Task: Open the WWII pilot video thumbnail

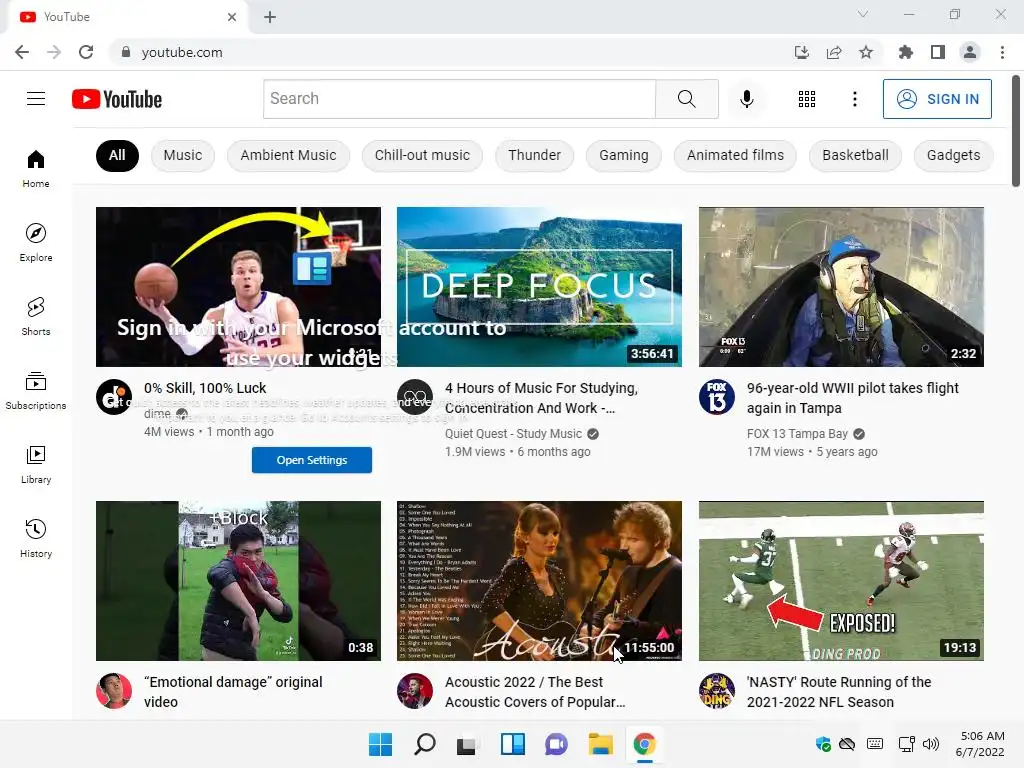Action: coord(841,287)
